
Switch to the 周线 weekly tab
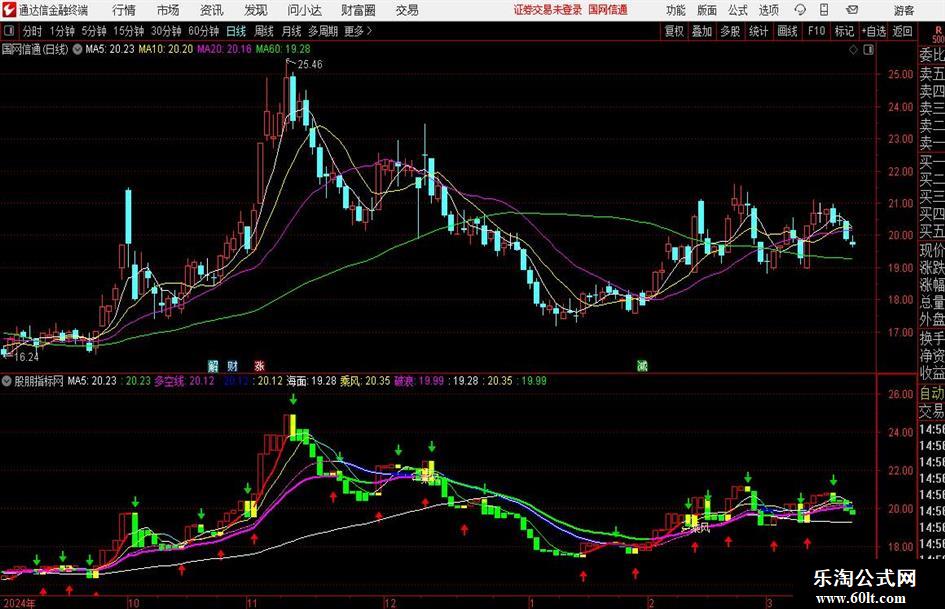263,31
